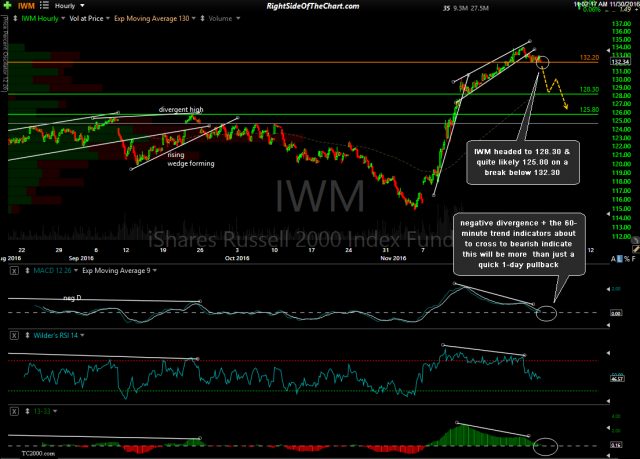The image size is (640, 459).
Task: Click the green 128.30 line label
Action: (589, 89)
